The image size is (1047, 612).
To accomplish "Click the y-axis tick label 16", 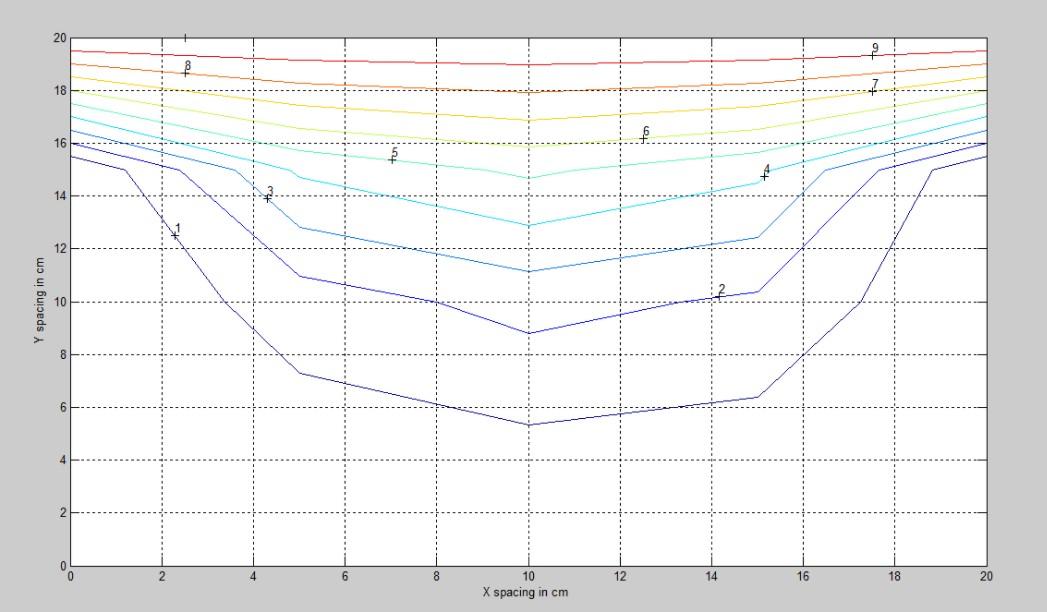I will [x=60, y=143].
